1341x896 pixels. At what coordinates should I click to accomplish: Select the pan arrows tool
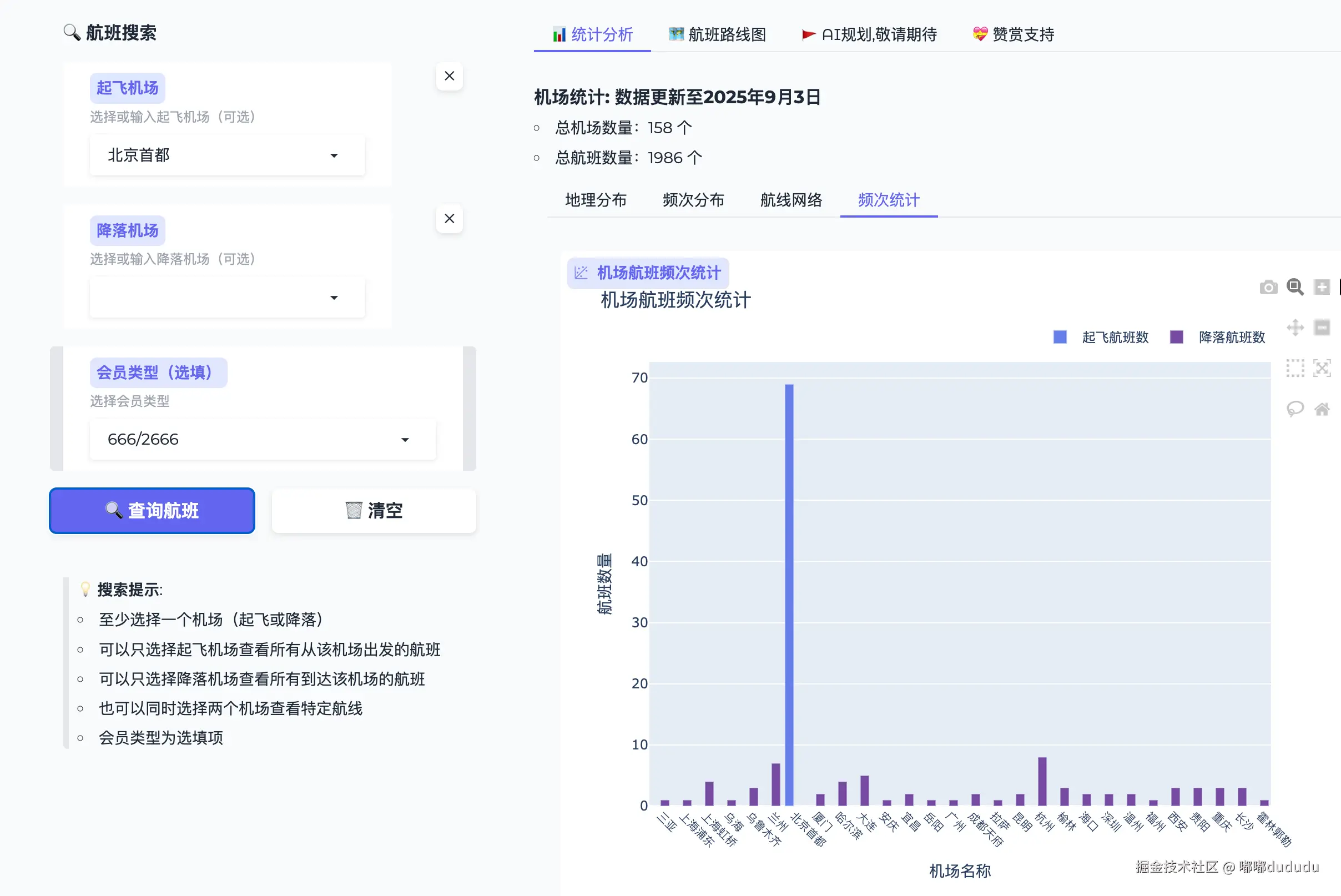coord(1295,328)
